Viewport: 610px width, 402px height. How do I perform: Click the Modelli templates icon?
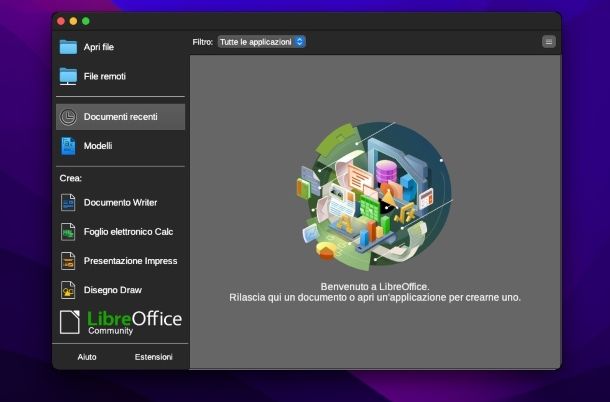pyautogui.click(x=68, y=146)
